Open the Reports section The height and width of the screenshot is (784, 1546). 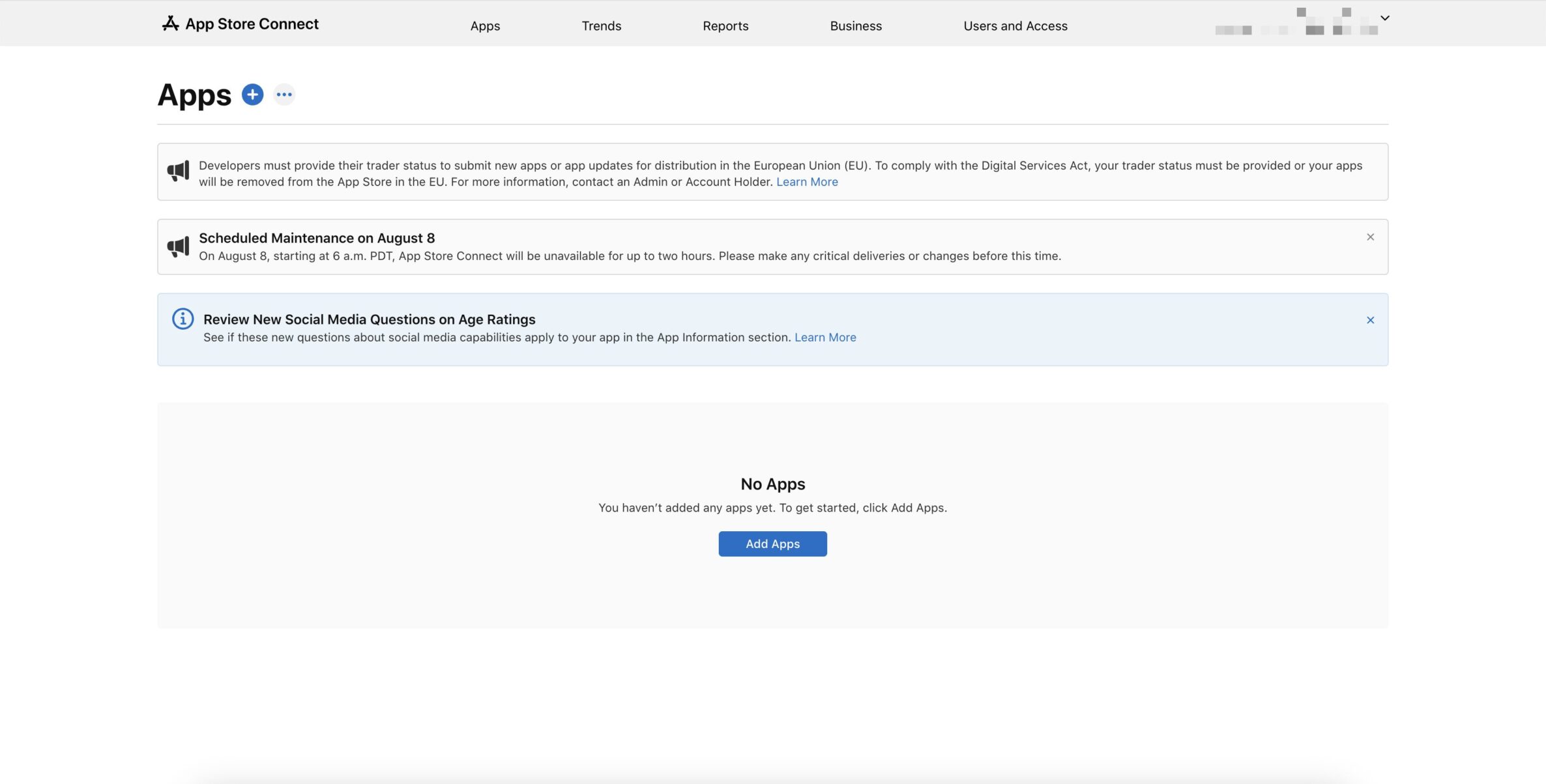pyautogui.click(x=725, y=26)
